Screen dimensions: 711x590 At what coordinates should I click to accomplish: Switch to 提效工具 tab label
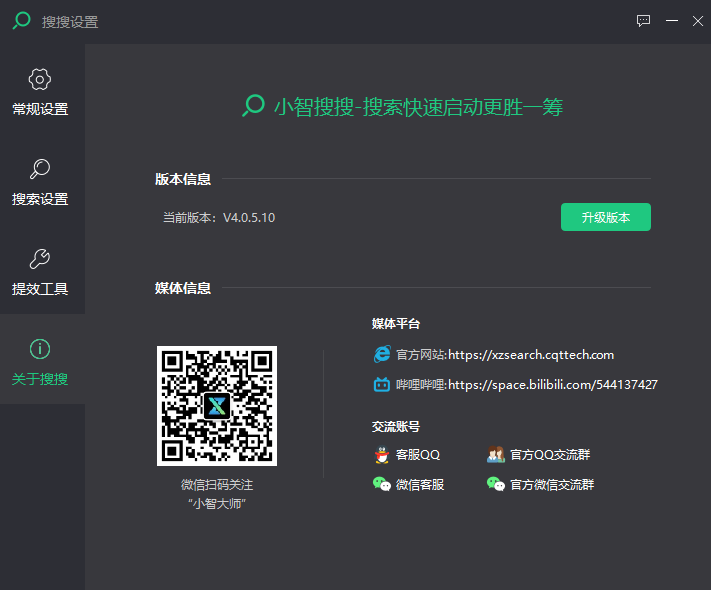(x=40, y=289)
